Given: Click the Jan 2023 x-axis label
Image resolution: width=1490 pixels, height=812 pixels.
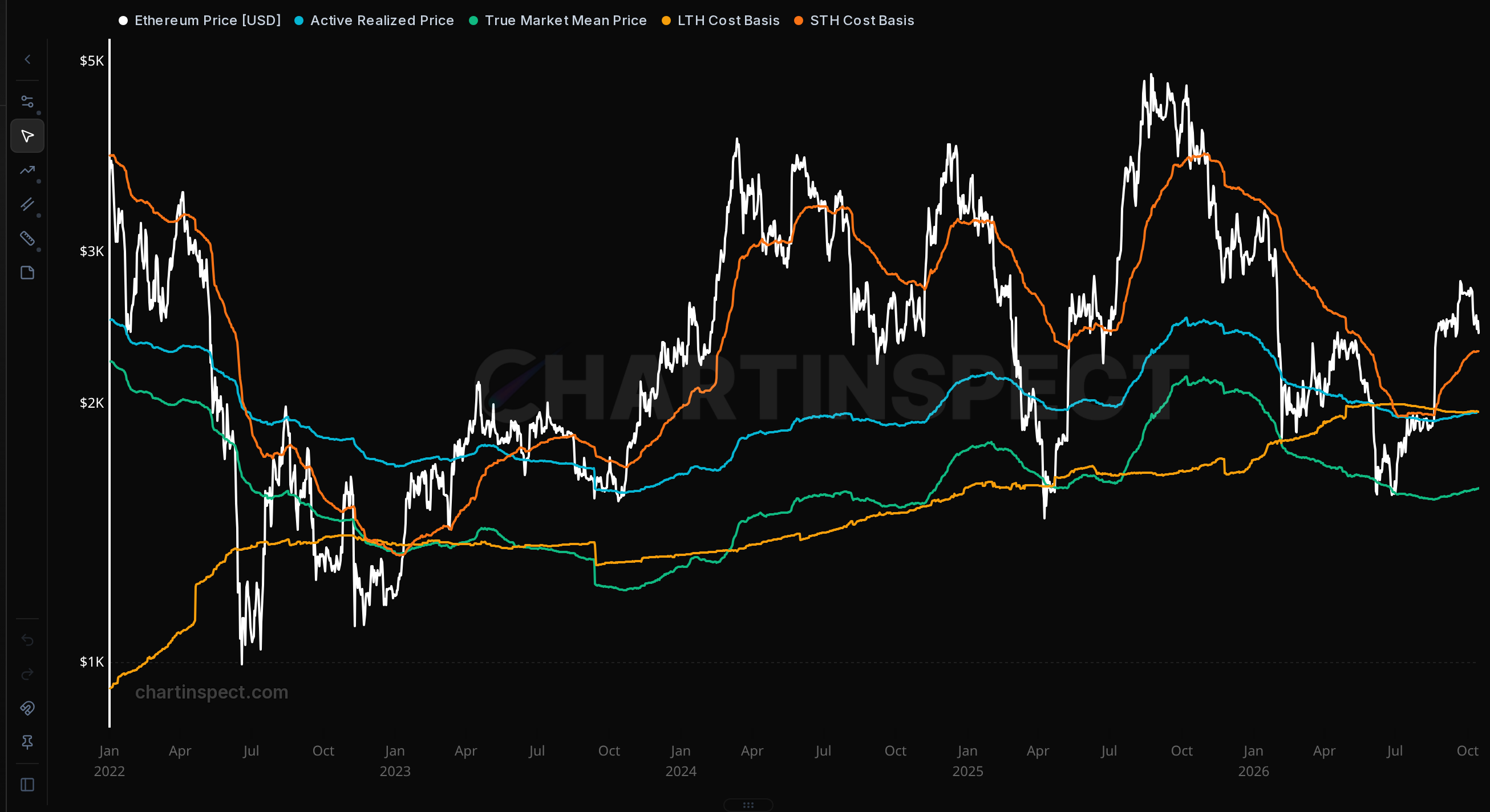Looking at the screenshot, I should [395, 761].
